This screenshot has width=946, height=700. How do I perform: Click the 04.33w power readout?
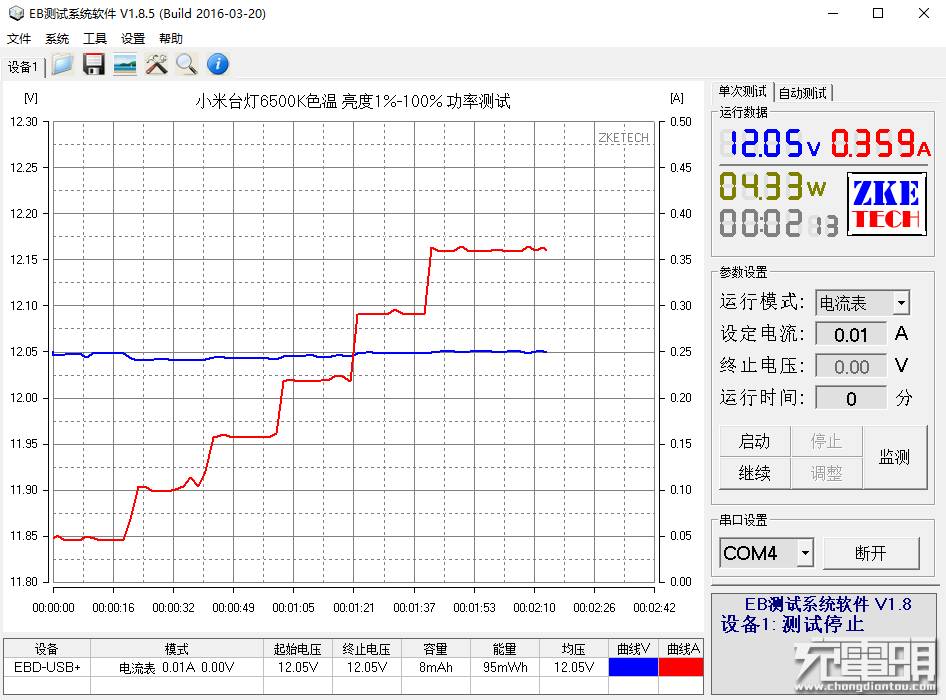(x=772, y=186)
